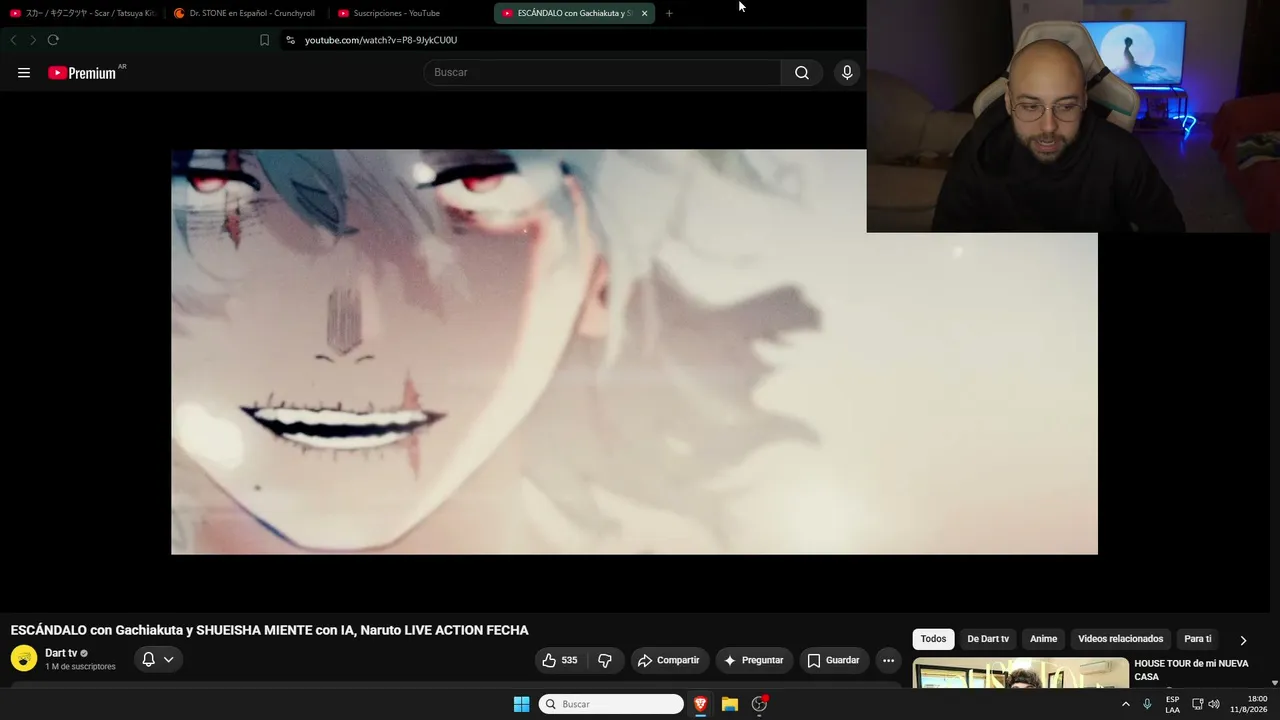The image size is (1280, 720).
Task: Click the video title ESCÁNDALO con Gachiakuta
Action: 270,630
